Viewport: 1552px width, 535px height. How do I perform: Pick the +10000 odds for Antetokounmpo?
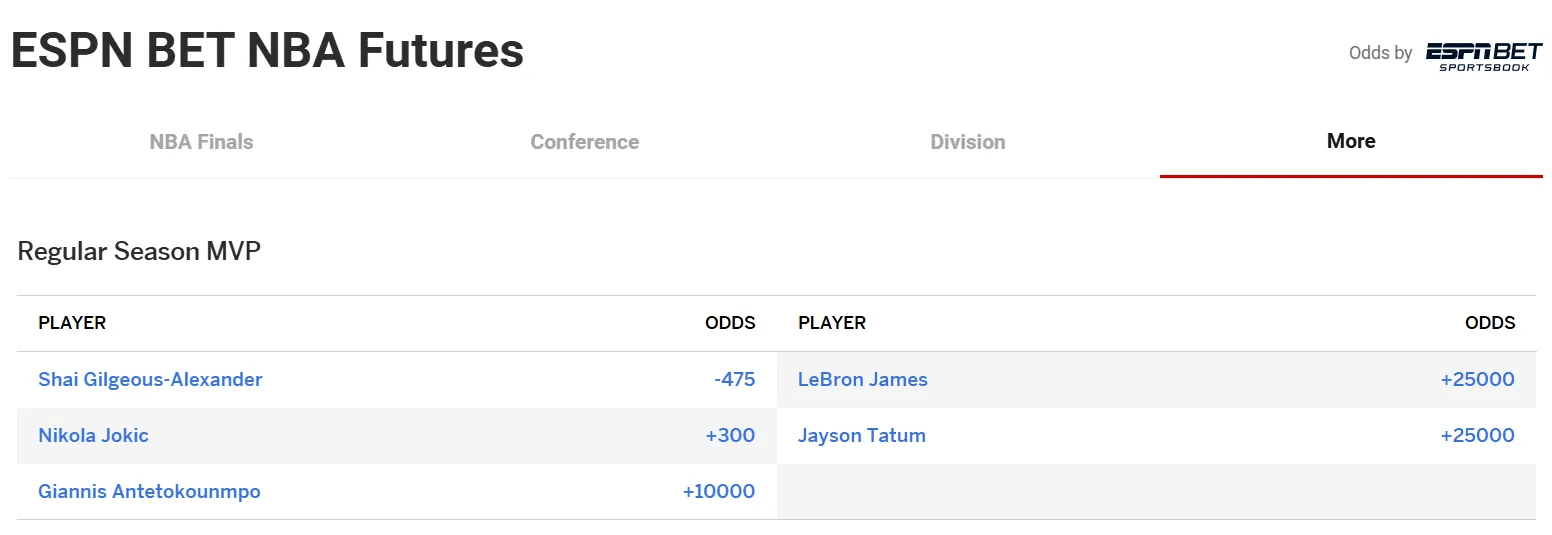pos(719,492)
